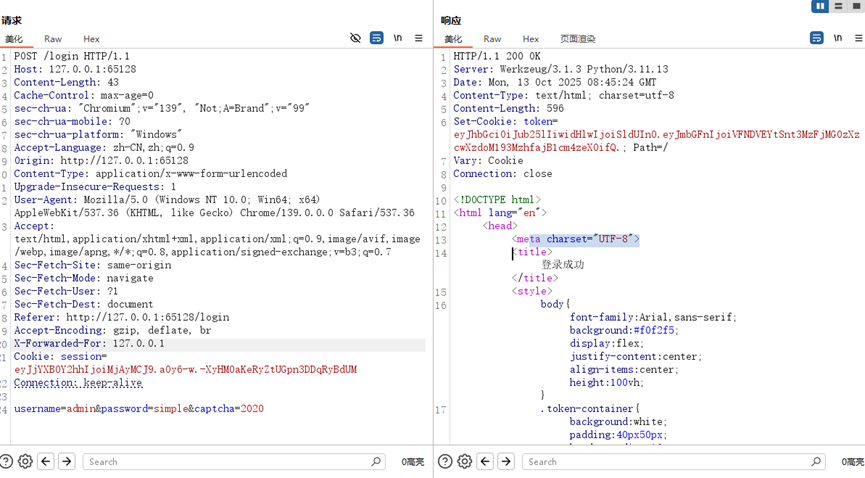Switch to side-by-side split layout

pyautogui.click(x=820, y=6)
